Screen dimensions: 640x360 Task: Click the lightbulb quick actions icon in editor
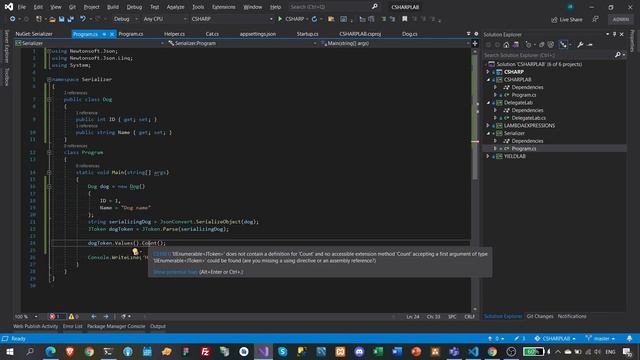(x=136, y=252)
